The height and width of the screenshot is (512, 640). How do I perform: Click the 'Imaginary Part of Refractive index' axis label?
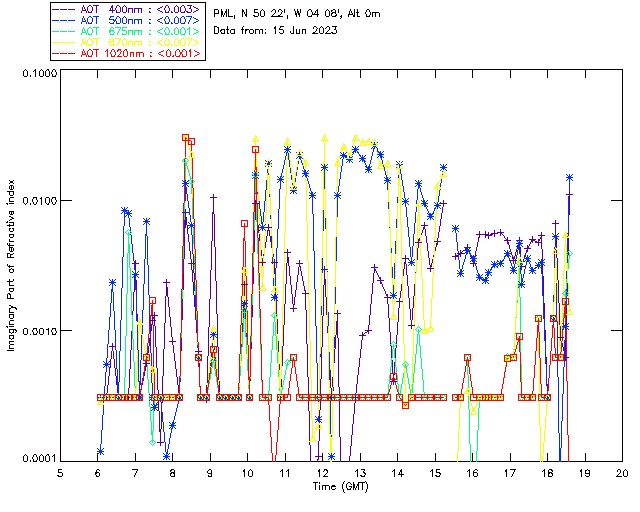click(11, 265)
